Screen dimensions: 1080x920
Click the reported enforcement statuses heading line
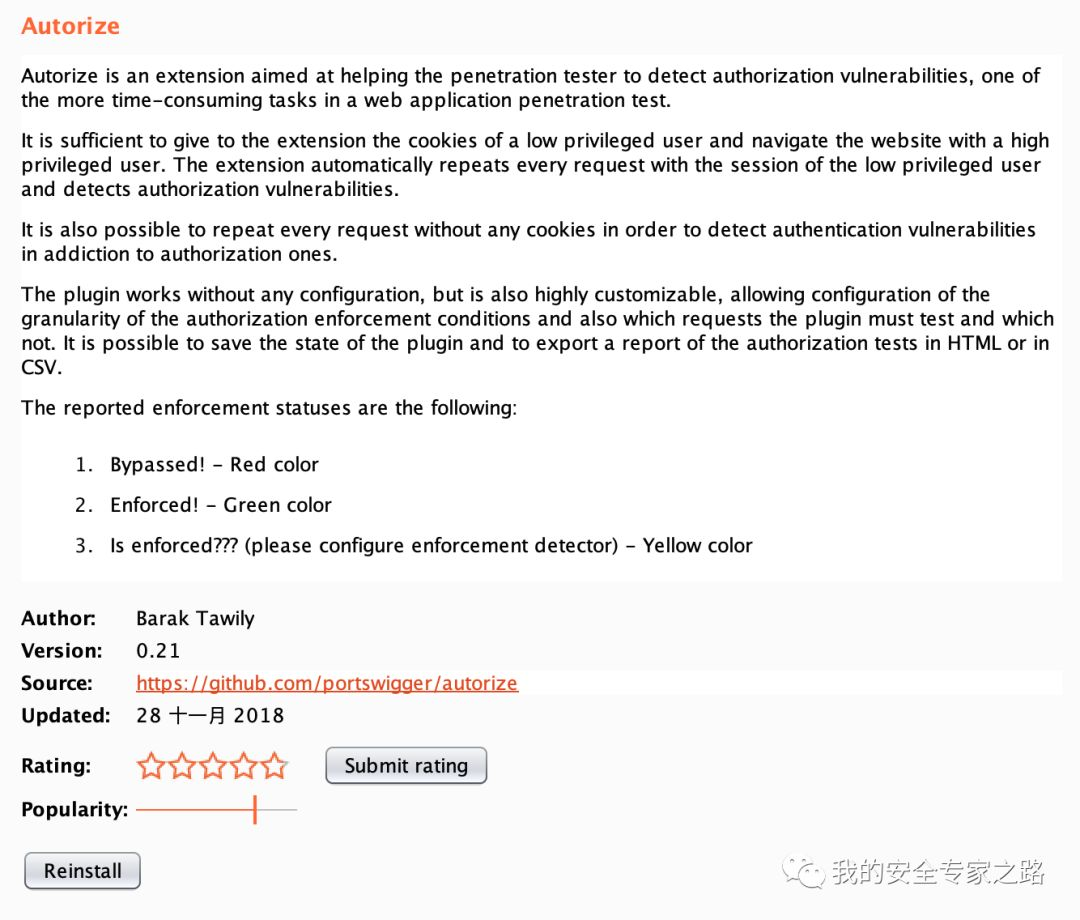point(269,408)
